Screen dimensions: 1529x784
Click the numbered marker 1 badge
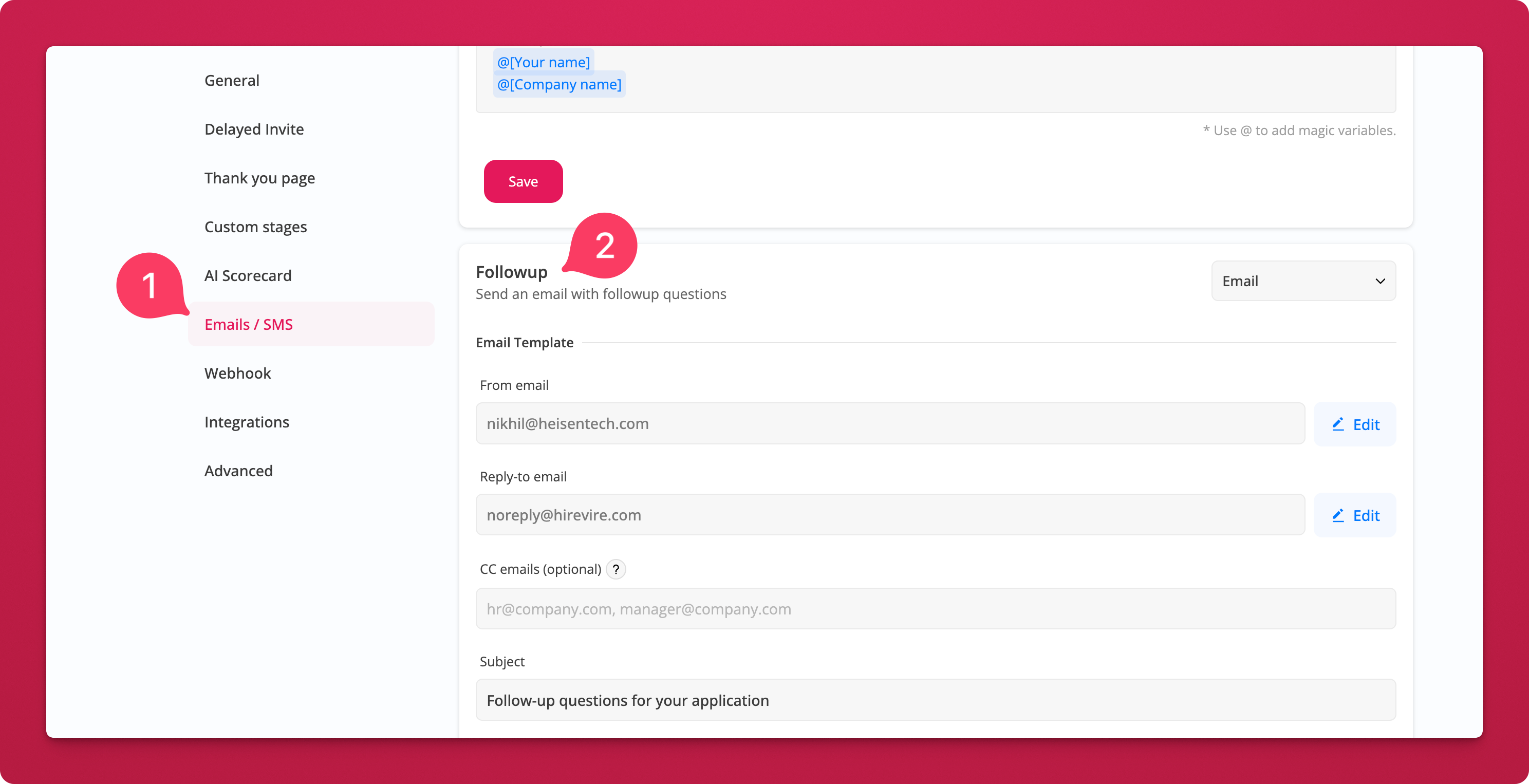(150, 286)
